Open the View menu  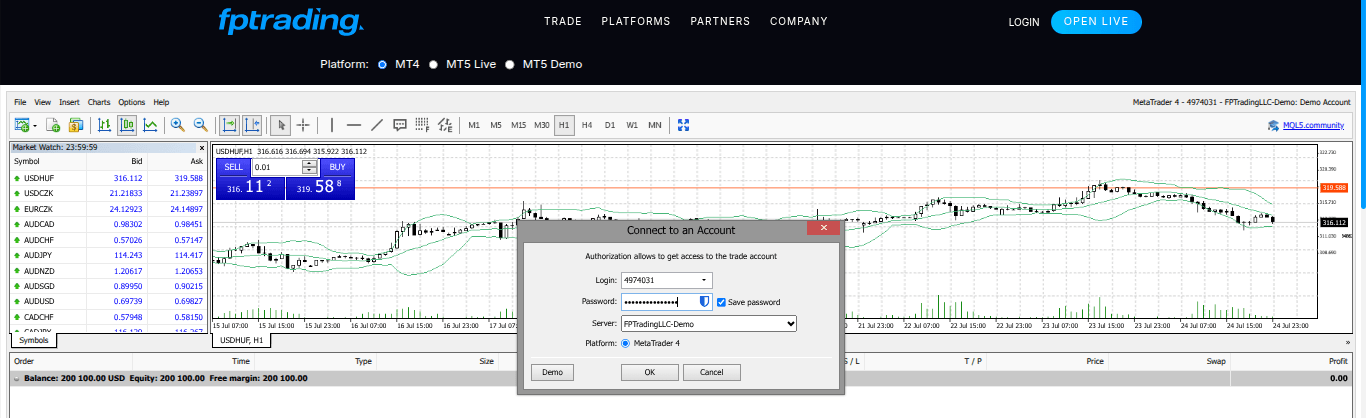click(42, 102)
